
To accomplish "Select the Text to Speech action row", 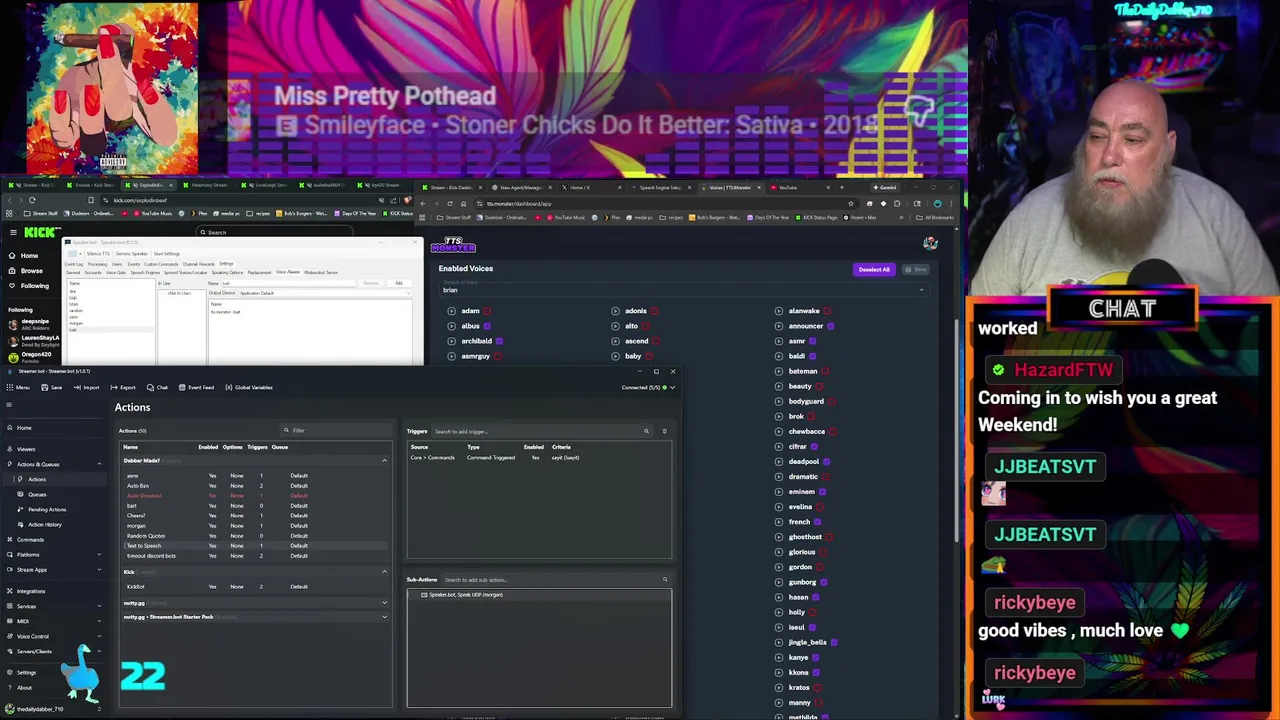I will 255,546.
